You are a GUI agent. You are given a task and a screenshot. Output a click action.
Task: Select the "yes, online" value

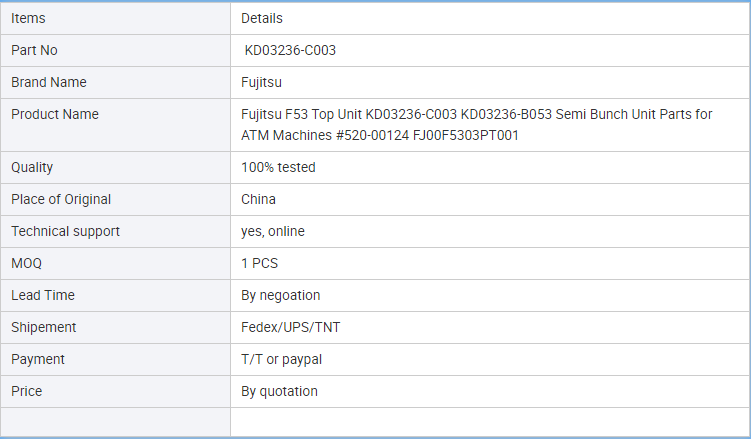273,231
